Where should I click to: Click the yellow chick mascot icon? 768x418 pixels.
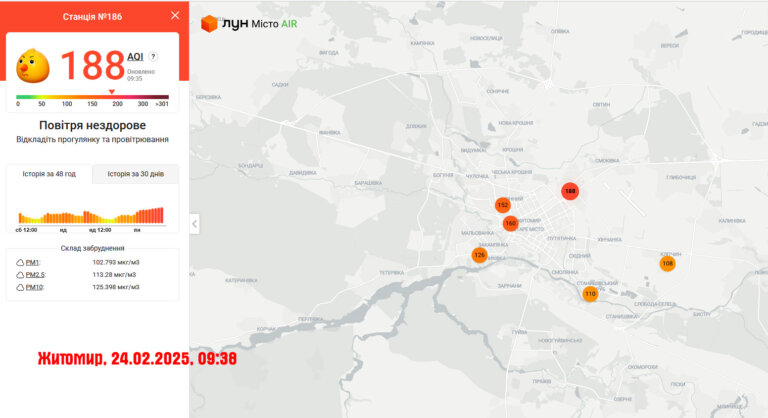pyautogui.click(x=33, y=65)
